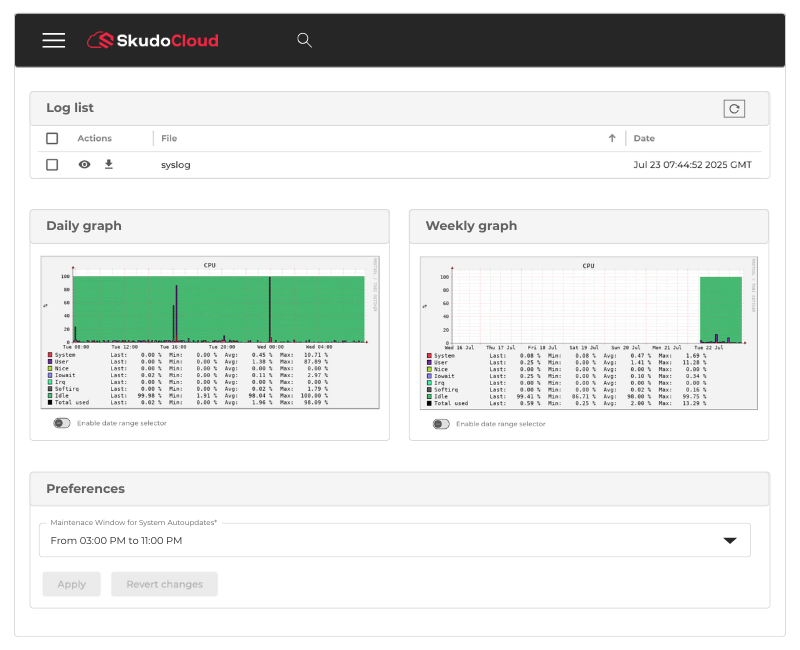This screenshot has height=650, width=800.
Task: Click the Weekly graph heading
Action: (471, 226)
